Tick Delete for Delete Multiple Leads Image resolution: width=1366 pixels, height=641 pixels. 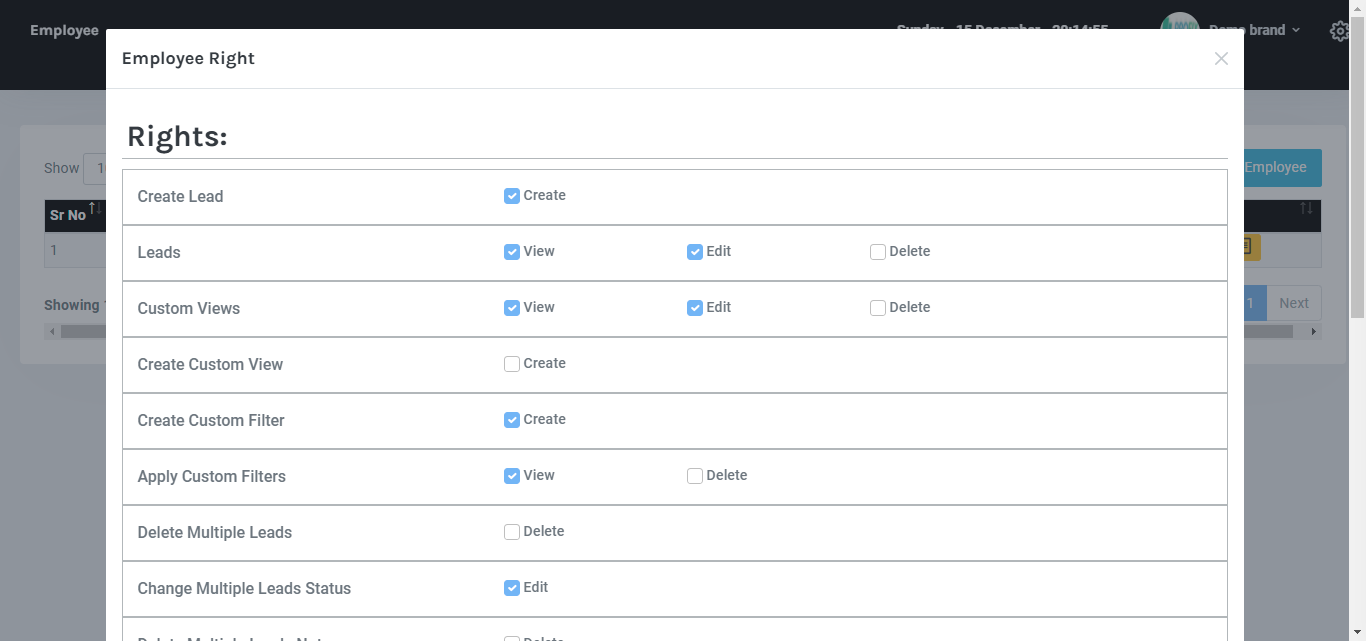click(x=512, y=532)
